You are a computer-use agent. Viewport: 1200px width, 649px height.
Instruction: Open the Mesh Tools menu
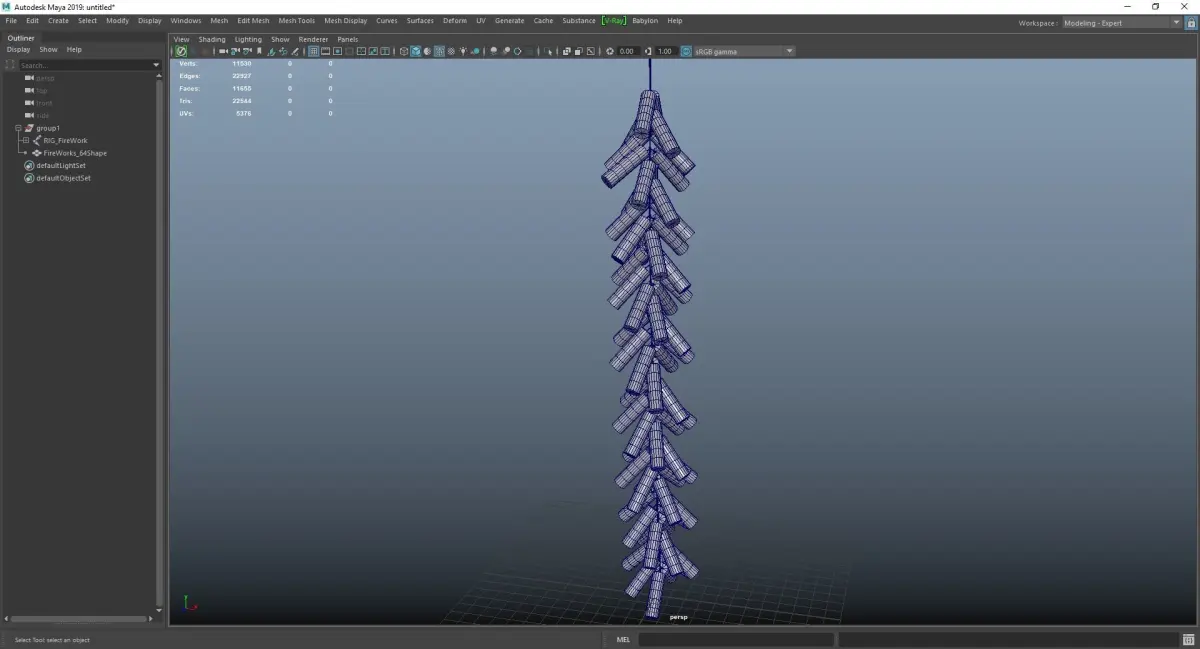(x=296, y=20)
